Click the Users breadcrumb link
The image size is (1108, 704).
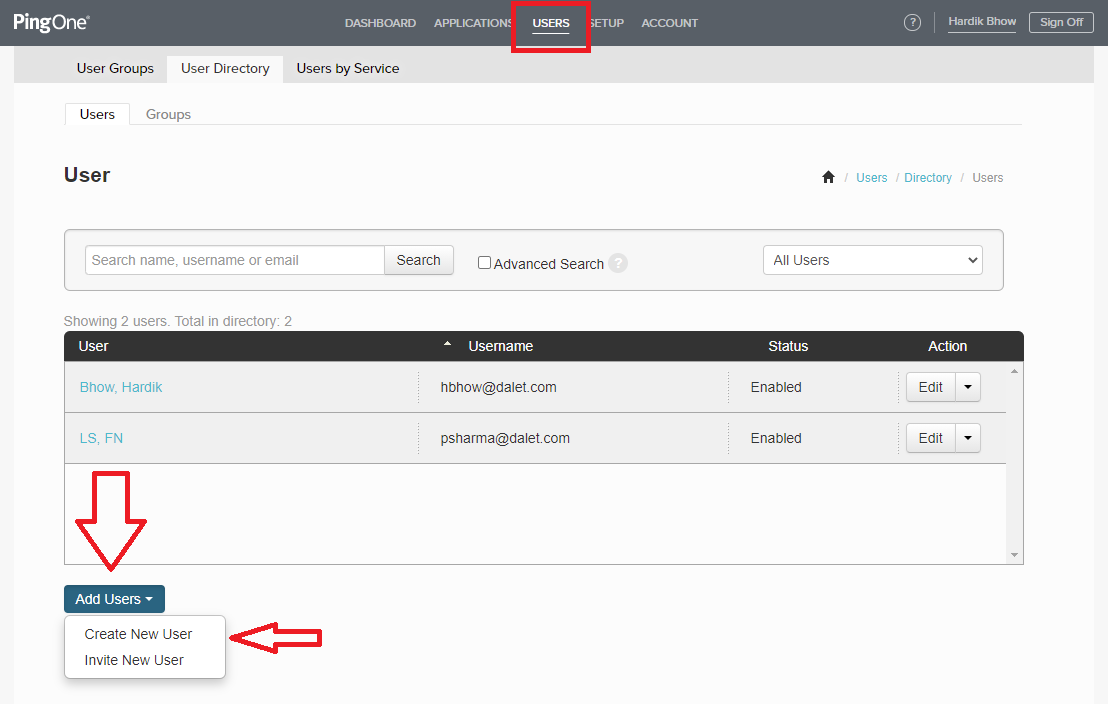(x=871, y=177)
